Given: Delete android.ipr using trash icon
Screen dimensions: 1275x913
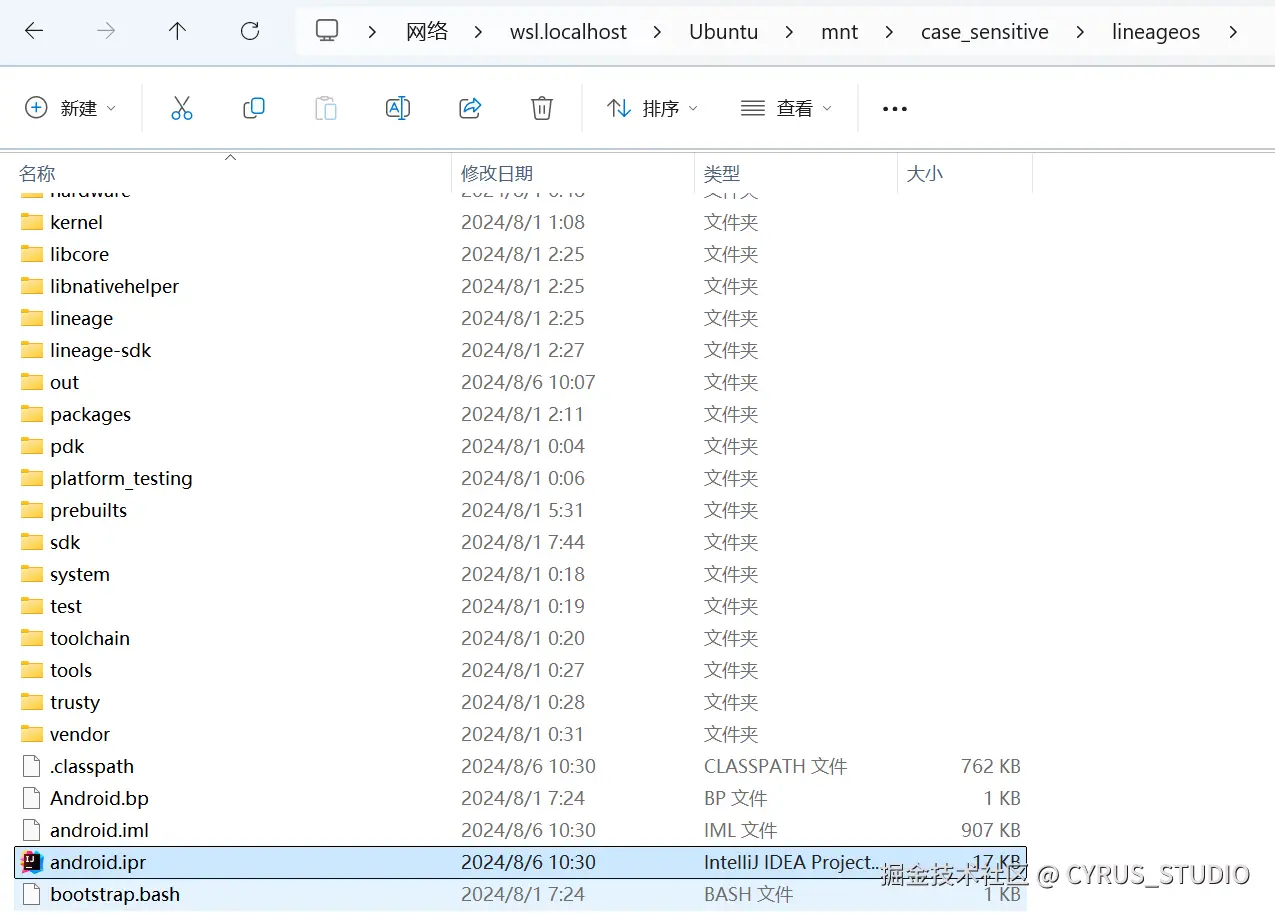Looking at the screenshot, I should click(x=541, y=107).
